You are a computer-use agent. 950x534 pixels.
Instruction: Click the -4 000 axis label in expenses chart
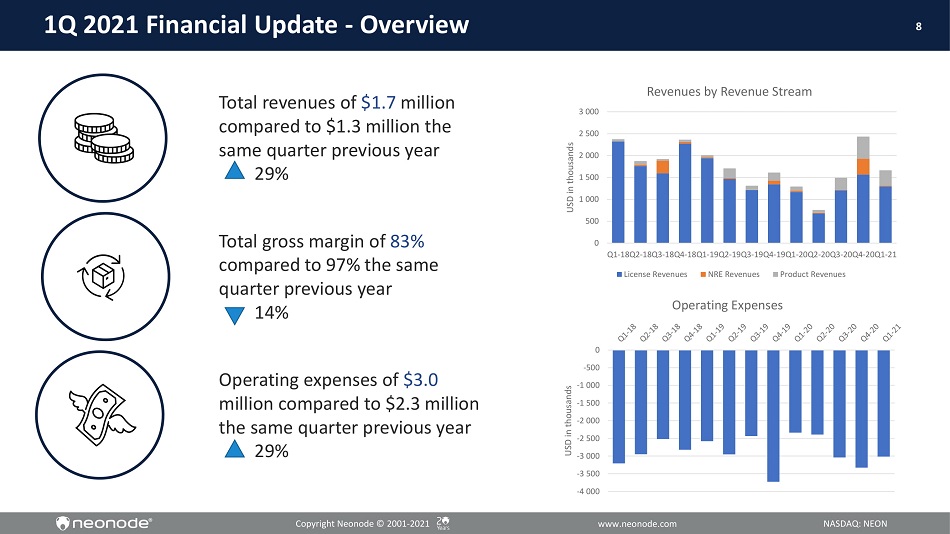pyautogui.click(x=588, y=492)
